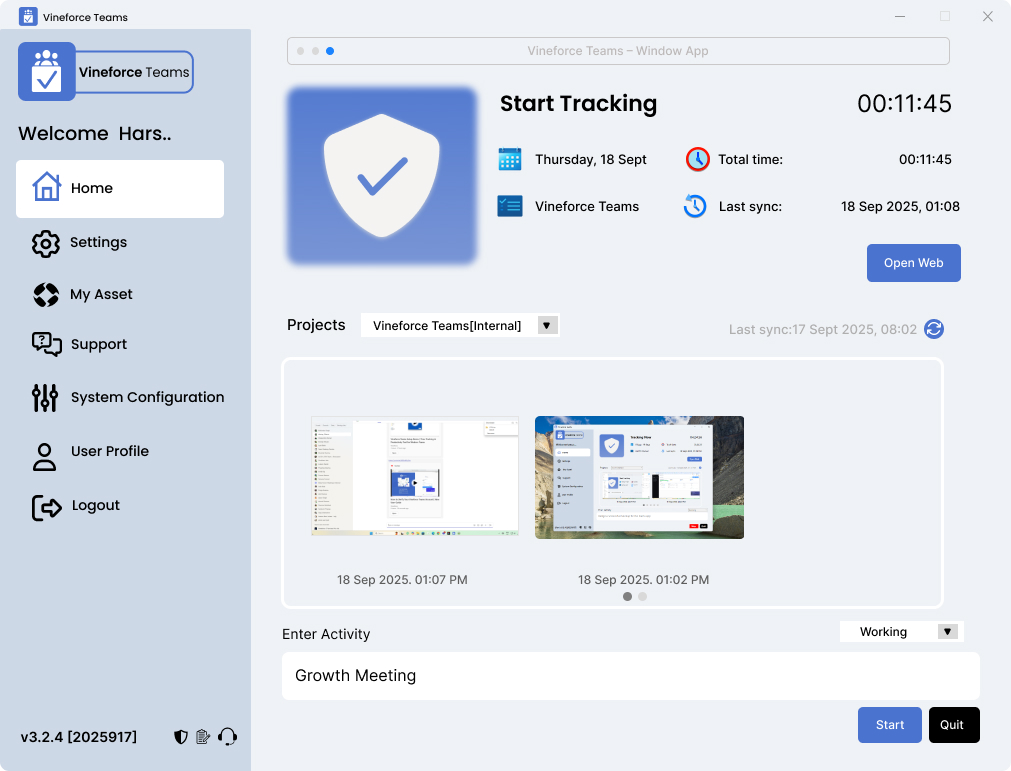The width and height of the screenshot is (1011, 771).
Task: Click the calendar icon beside Thursday, 18 Sept
Action: (x=509, y=159)
